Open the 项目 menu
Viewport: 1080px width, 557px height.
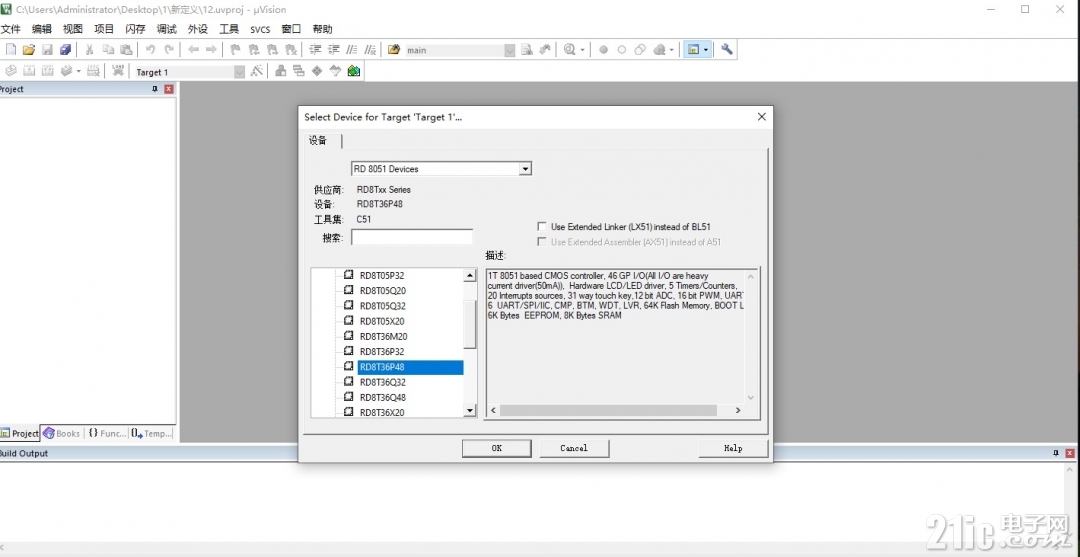pos(104,29)
